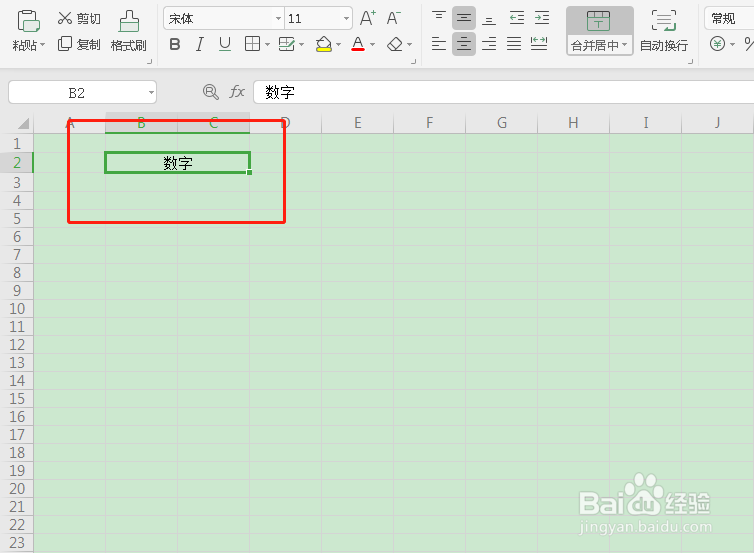The image size is (754, 553).
Task: Click the Select All corner triangle
Action: pos(23,124)
